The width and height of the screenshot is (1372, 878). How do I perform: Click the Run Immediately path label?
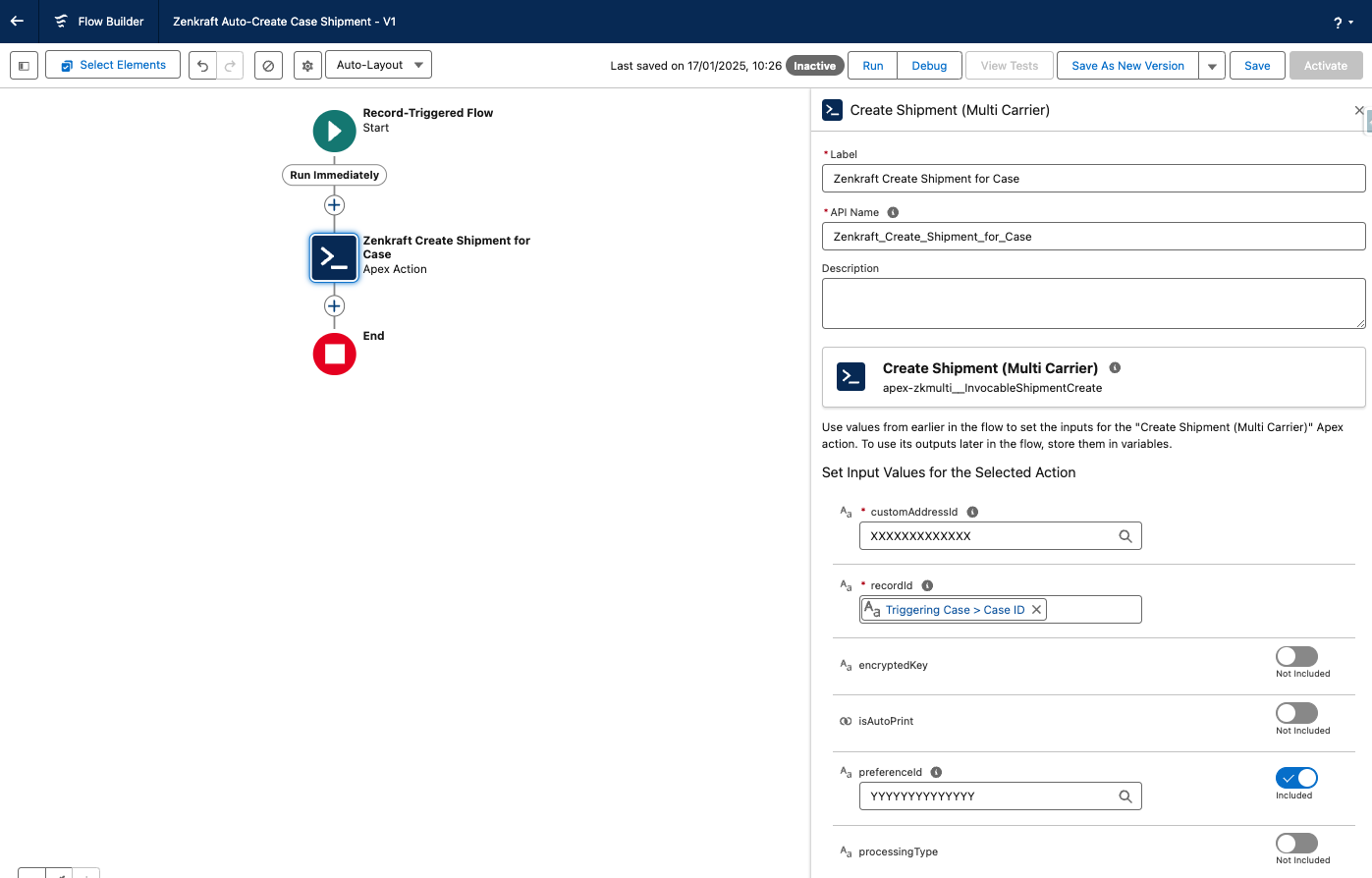pyautogui.click(x=334, y=175)
